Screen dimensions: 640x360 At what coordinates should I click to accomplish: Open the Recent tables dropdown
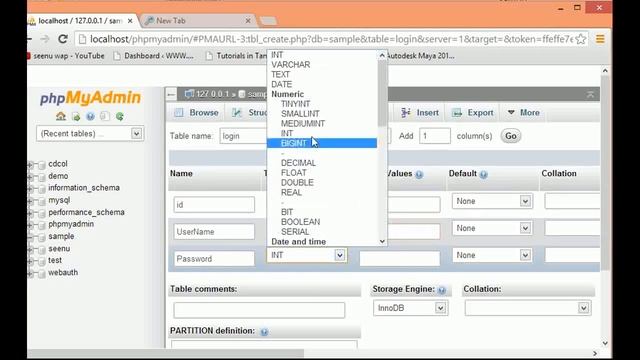point(90,133)
